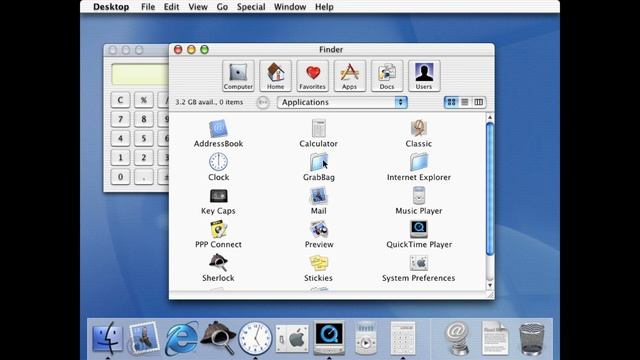Screen dimensions: 640x360
Task: Open System Preferences in Finder window
Action: 419,263
